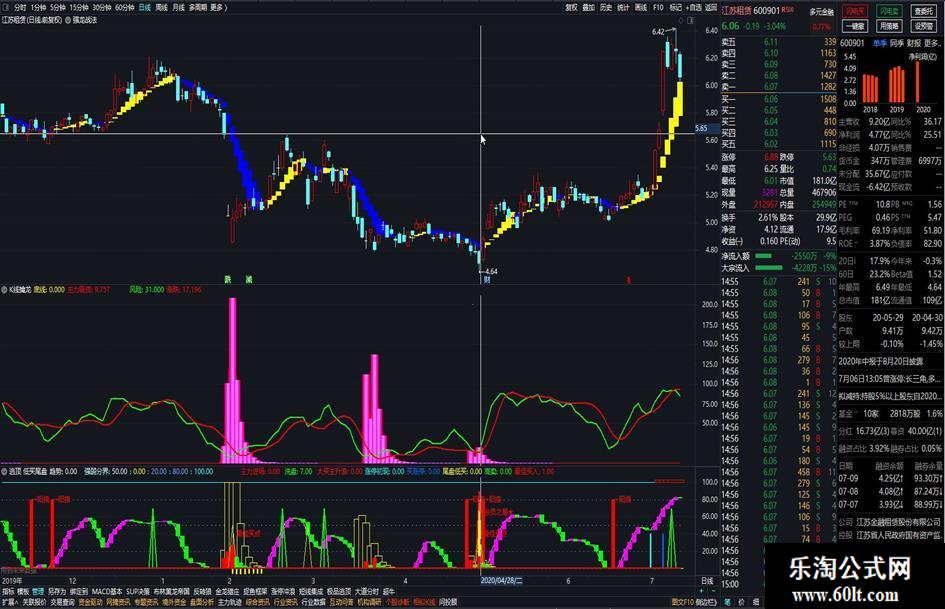Image resolution: width=945 pixels, height=609 pixels.
Task: Click the 设预警 alert button
Action: pos(923,26)
